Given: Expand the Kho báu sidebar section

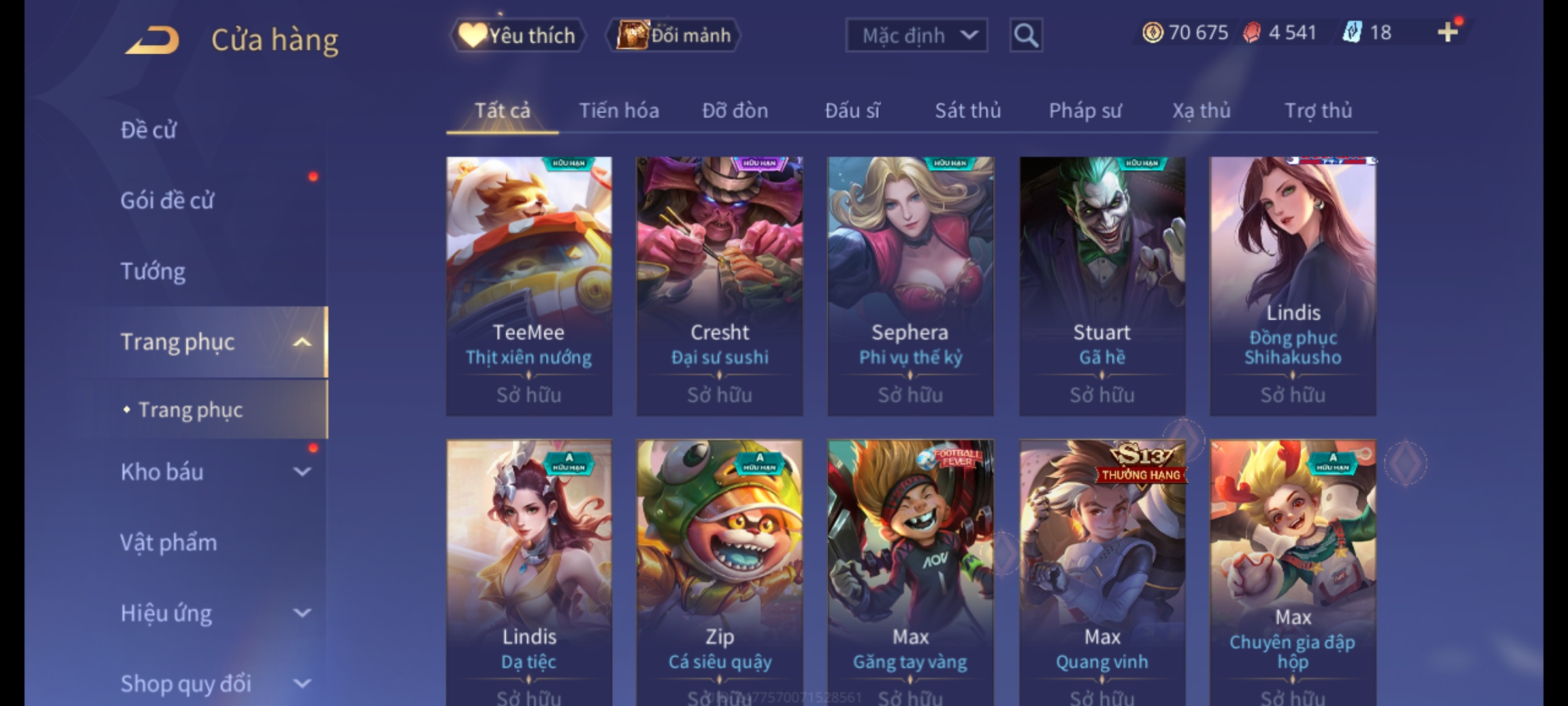Looking at the screenshot, I should [302, 472].
